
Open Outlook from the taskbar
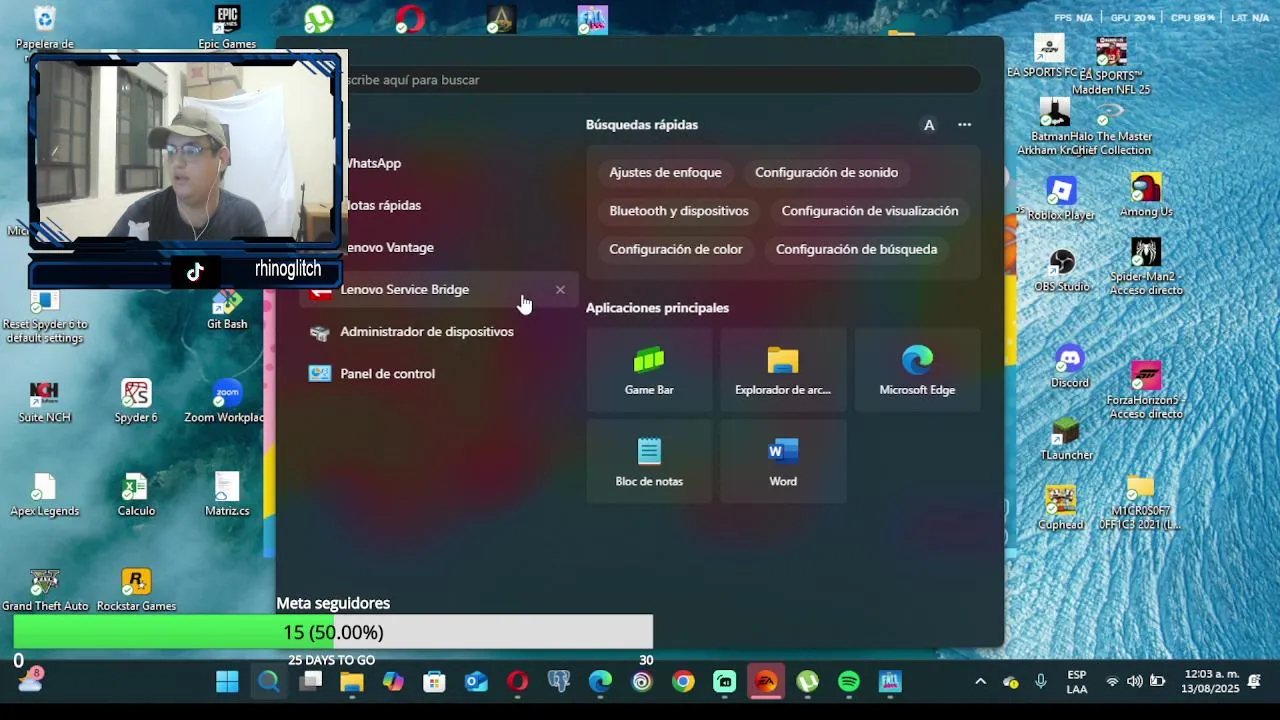476,682
